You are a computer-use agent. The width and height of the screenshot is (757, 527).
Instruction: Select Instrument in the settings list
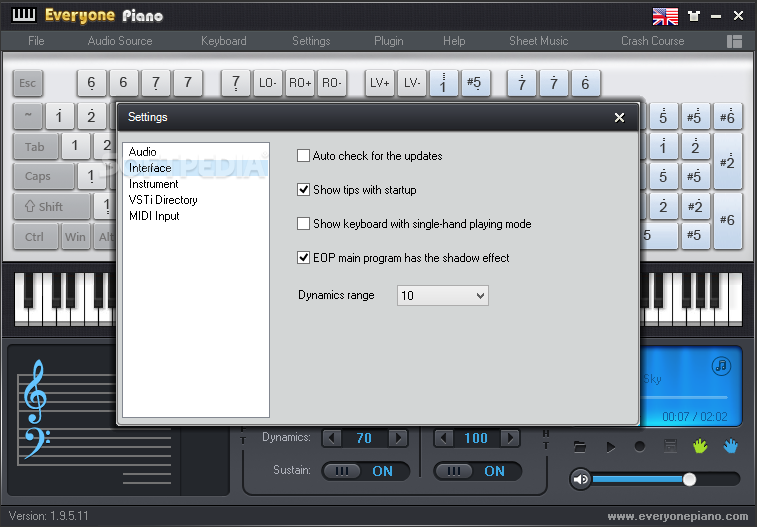click(x=196, y=184)
